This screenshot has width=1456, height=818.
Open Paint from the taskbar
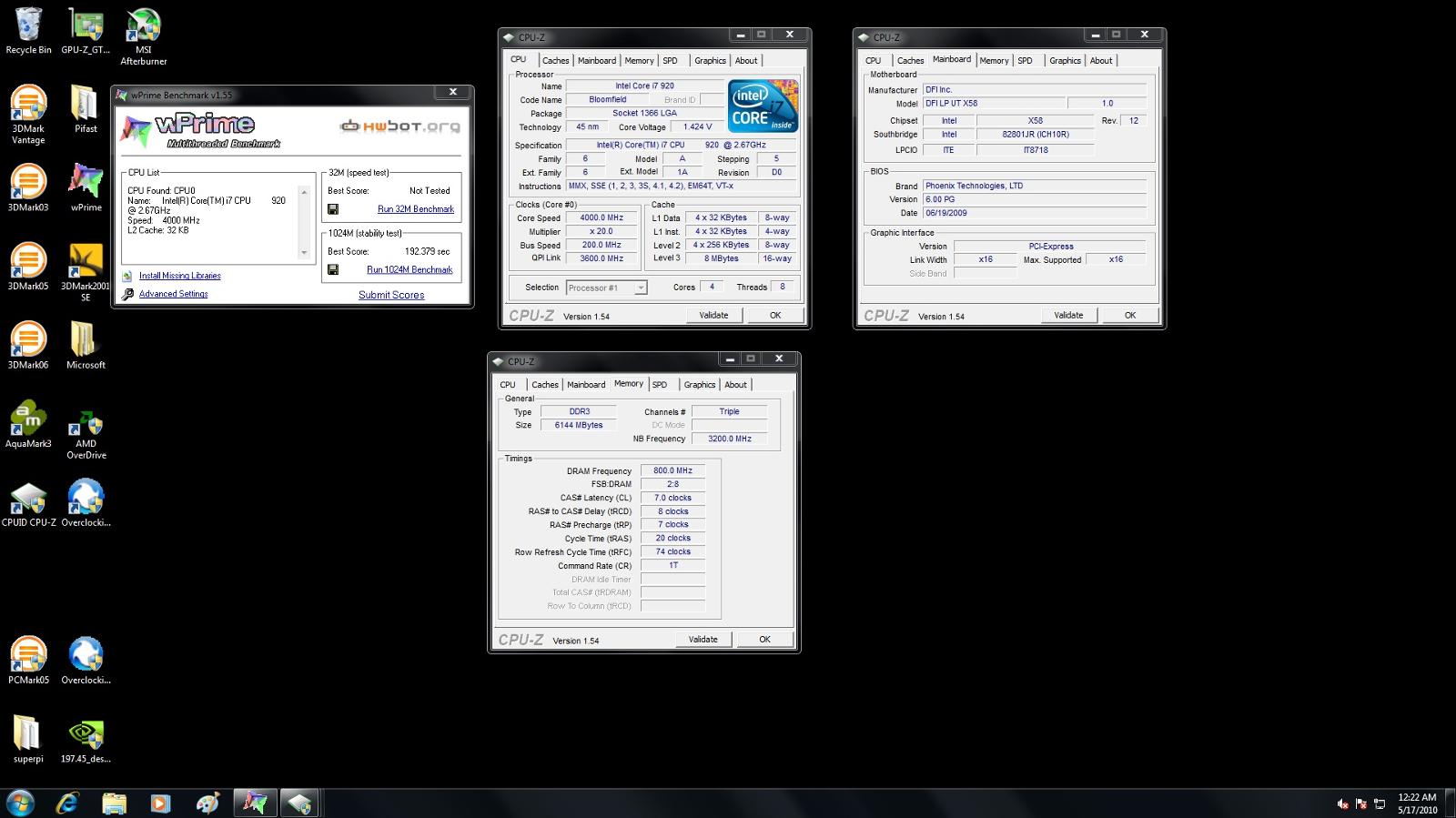point(207,803)
